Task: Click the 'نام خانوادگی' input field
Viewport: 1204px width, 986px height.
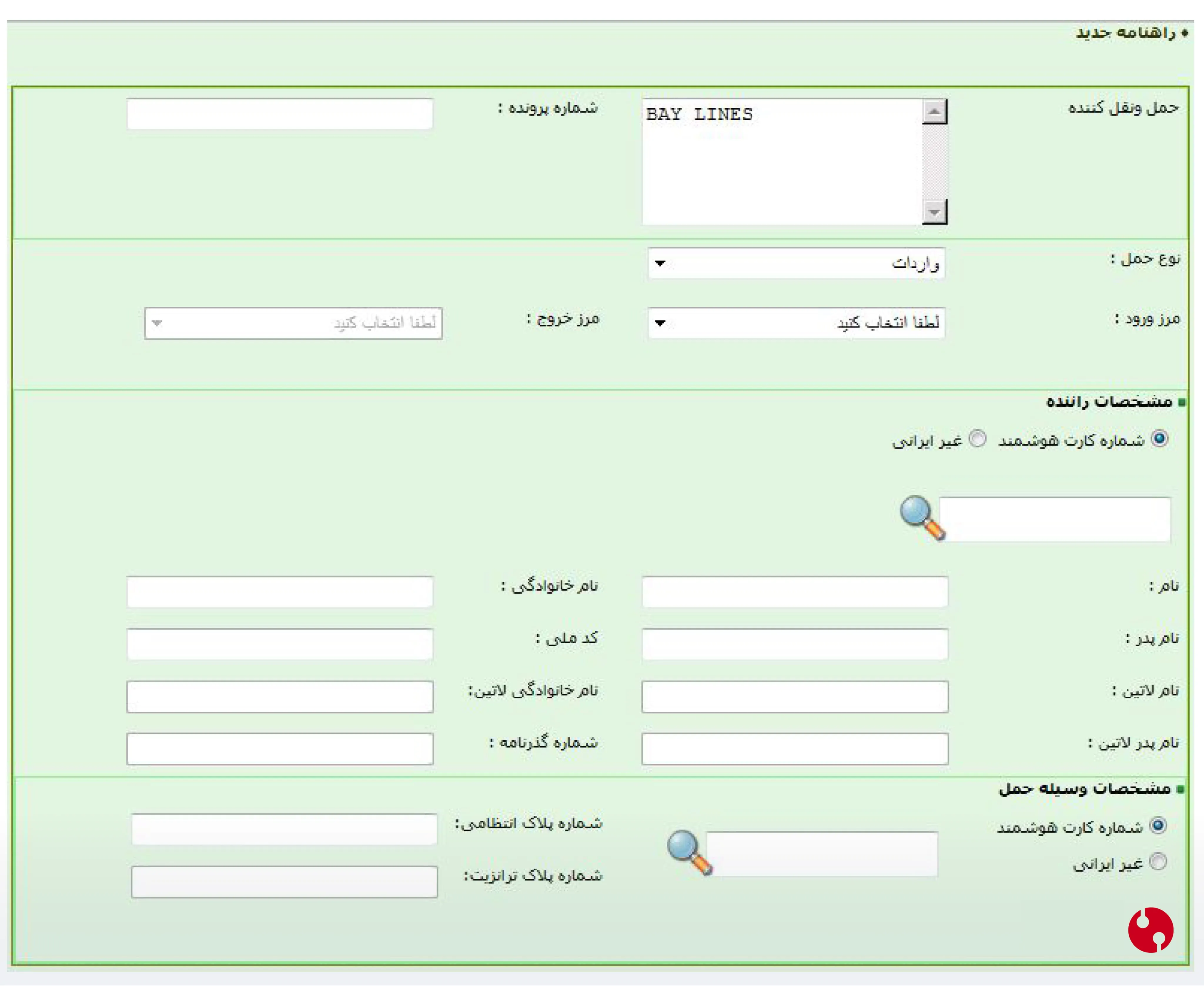Action: point(280,592)
